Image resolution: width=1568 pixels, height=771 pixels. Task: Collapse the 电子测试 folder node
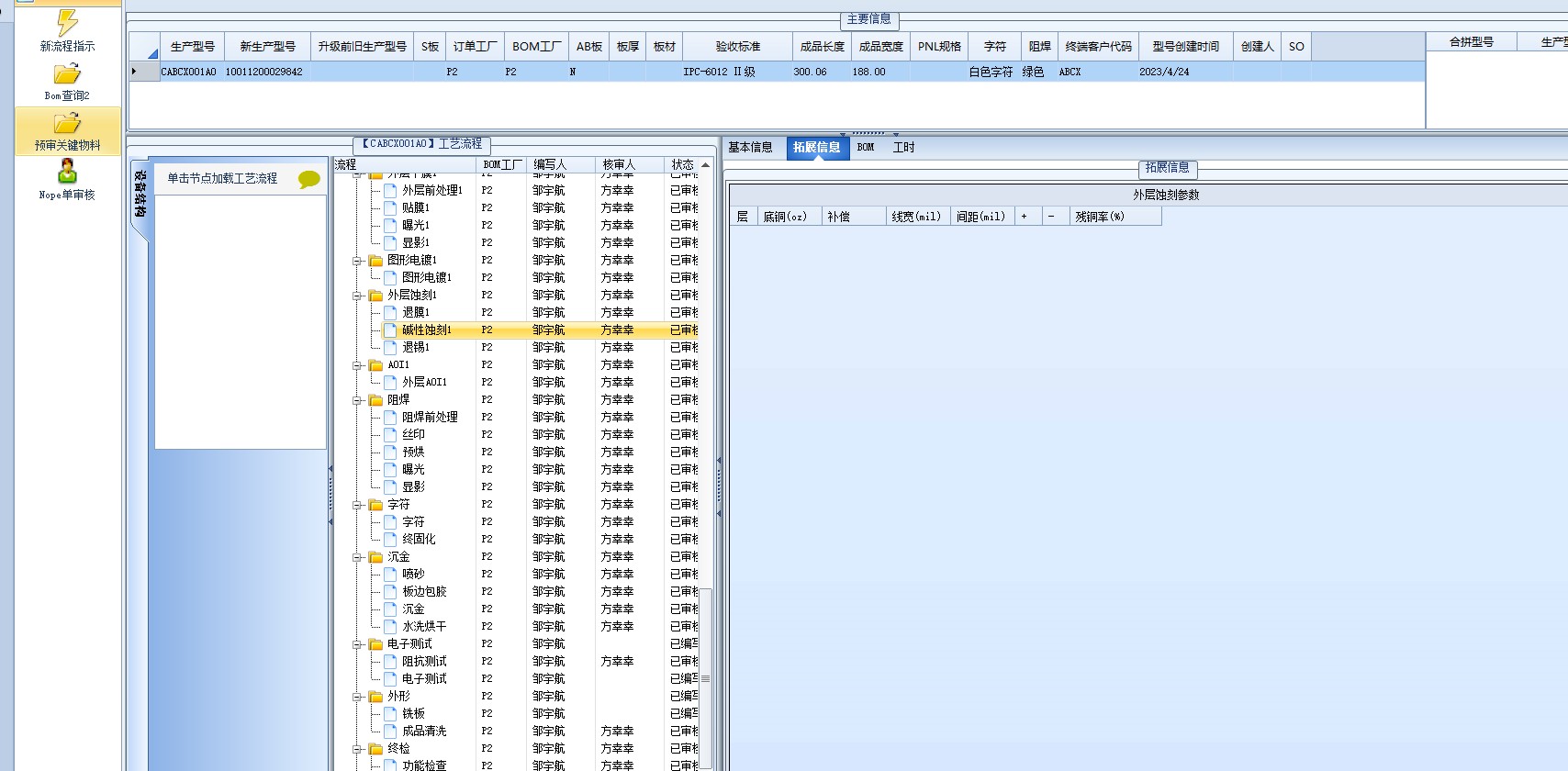357,644
